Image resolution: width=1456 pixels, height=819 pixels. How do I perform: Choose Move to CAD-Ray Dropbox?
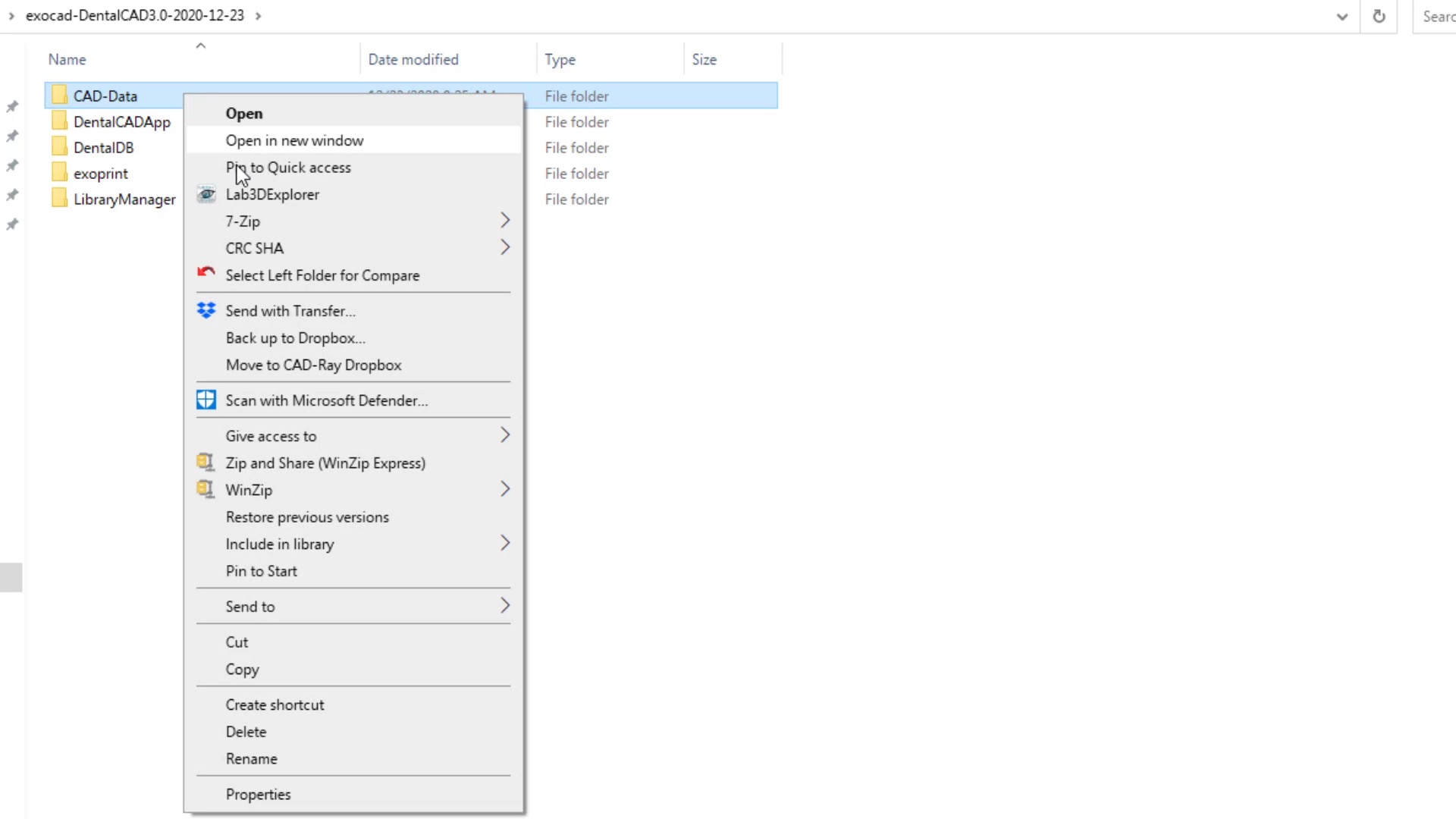[x=353, y=365]
